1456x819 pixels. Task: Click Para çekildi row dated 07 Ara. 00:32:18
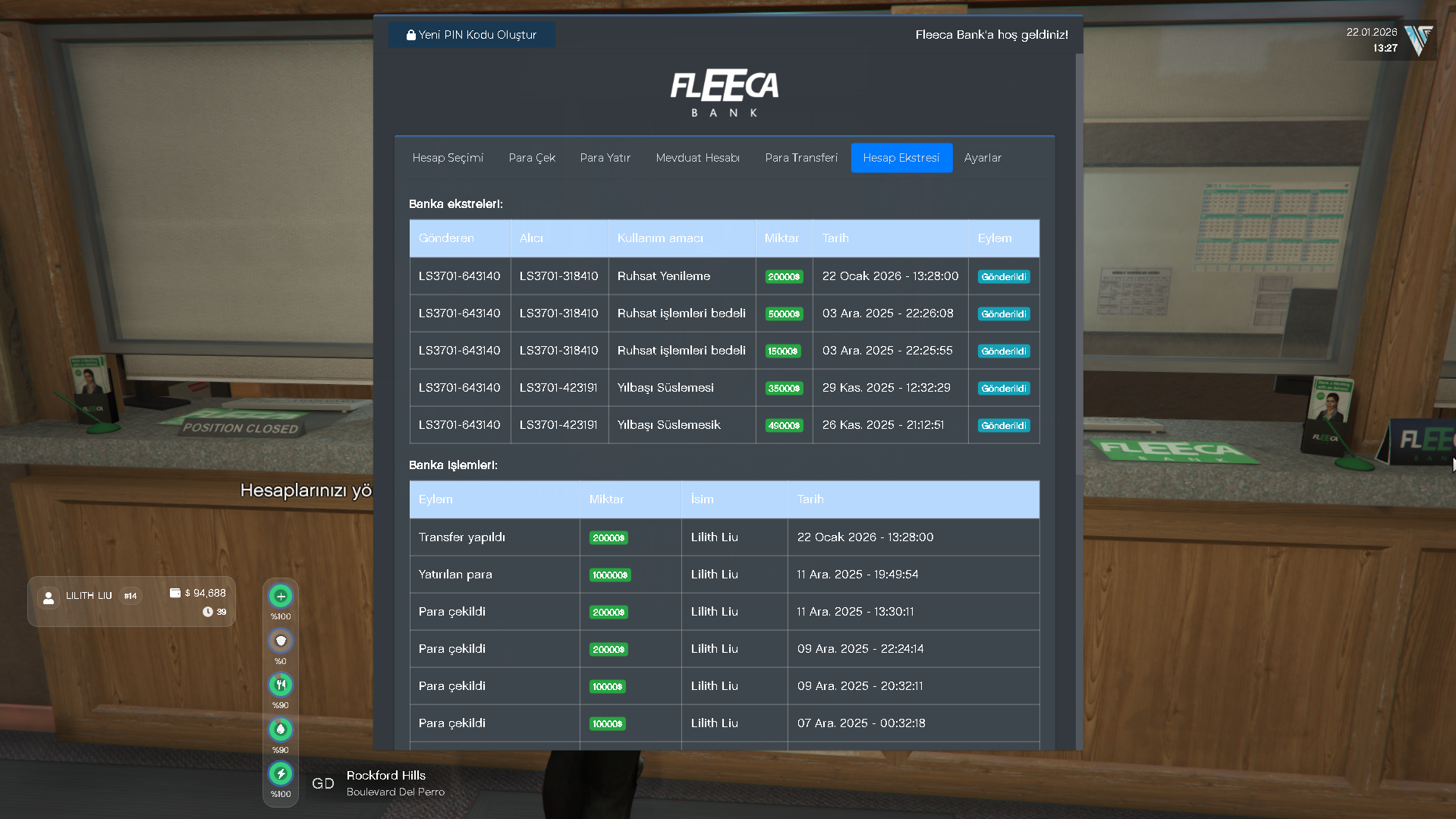coord(725,723)
